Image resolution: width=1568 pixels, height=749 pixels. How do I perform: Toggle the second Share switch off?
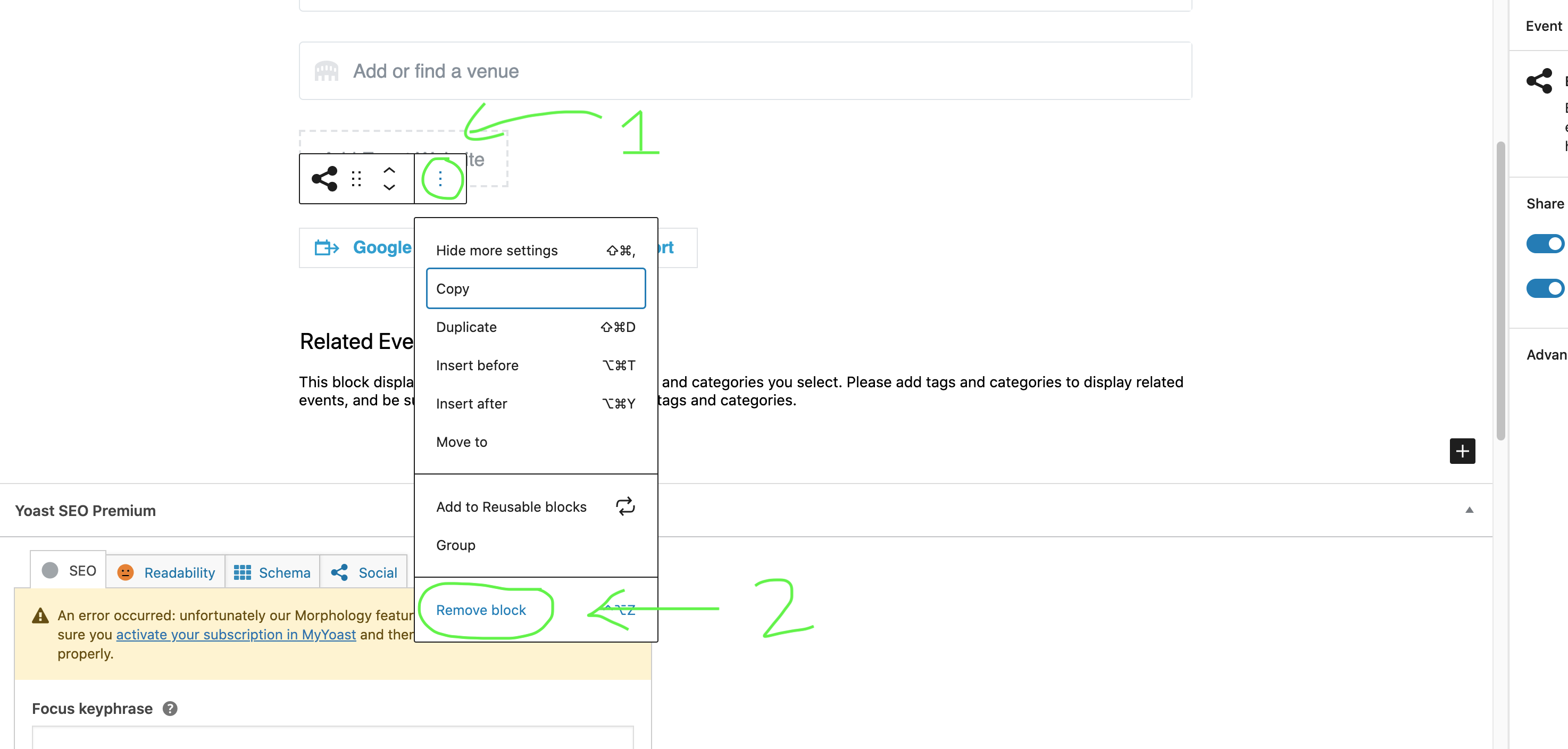(1545, 288)
